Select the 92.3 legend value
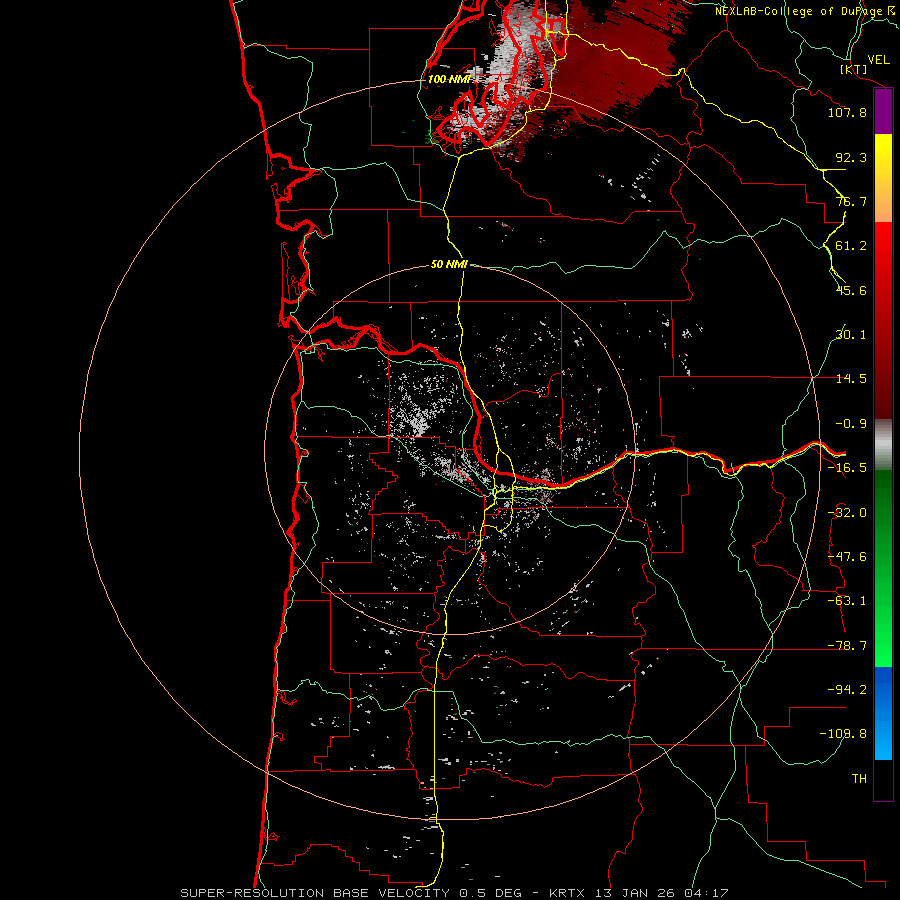 click(x=851, y=157)
